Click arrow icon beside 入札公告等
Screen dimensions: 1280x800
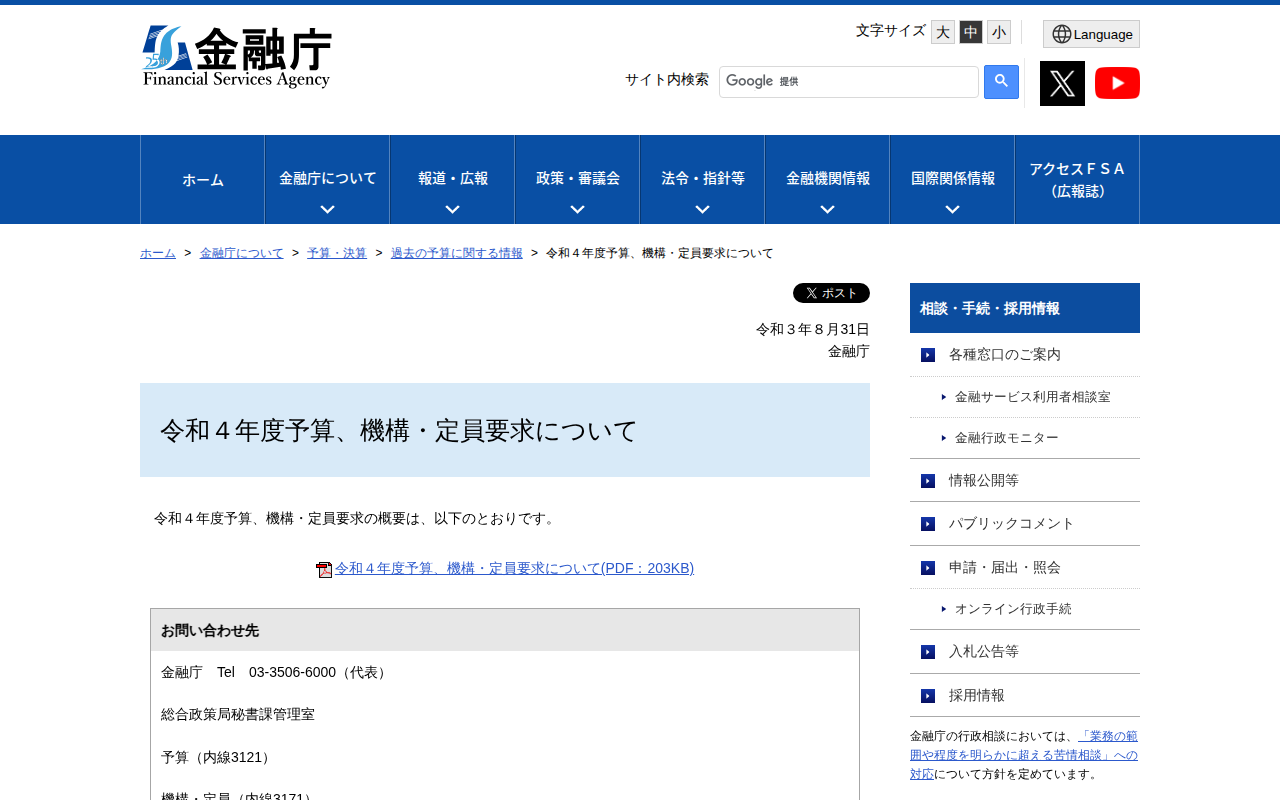928,652
